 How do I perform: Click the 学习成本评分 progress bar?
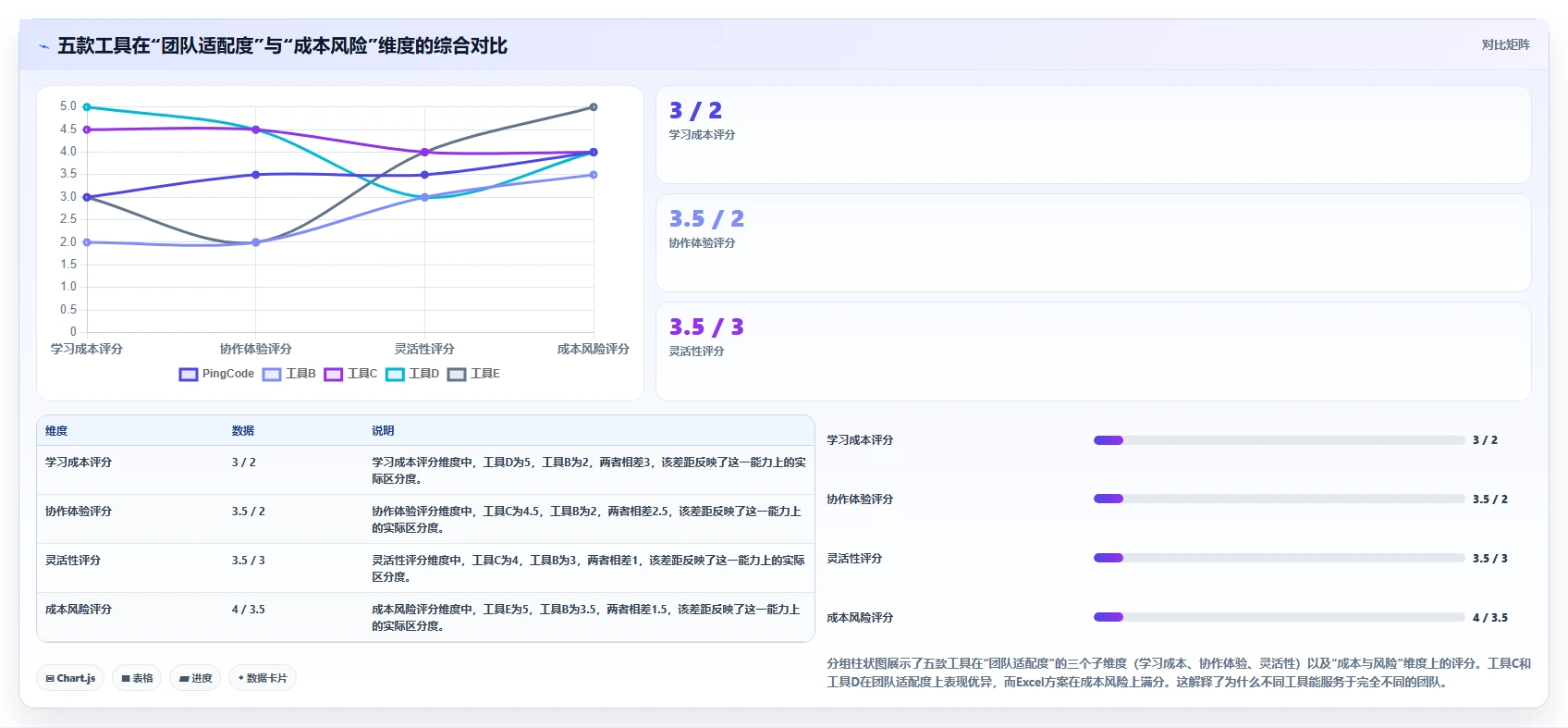point(1280,440)
